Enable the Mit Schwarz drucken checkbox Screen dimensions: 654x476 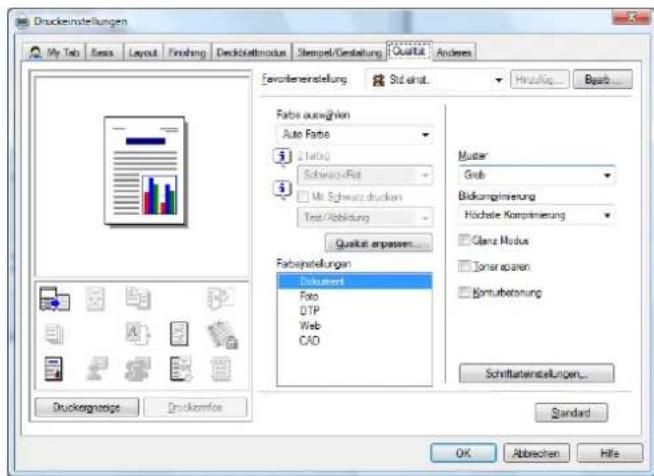click(x=303, y=197)
